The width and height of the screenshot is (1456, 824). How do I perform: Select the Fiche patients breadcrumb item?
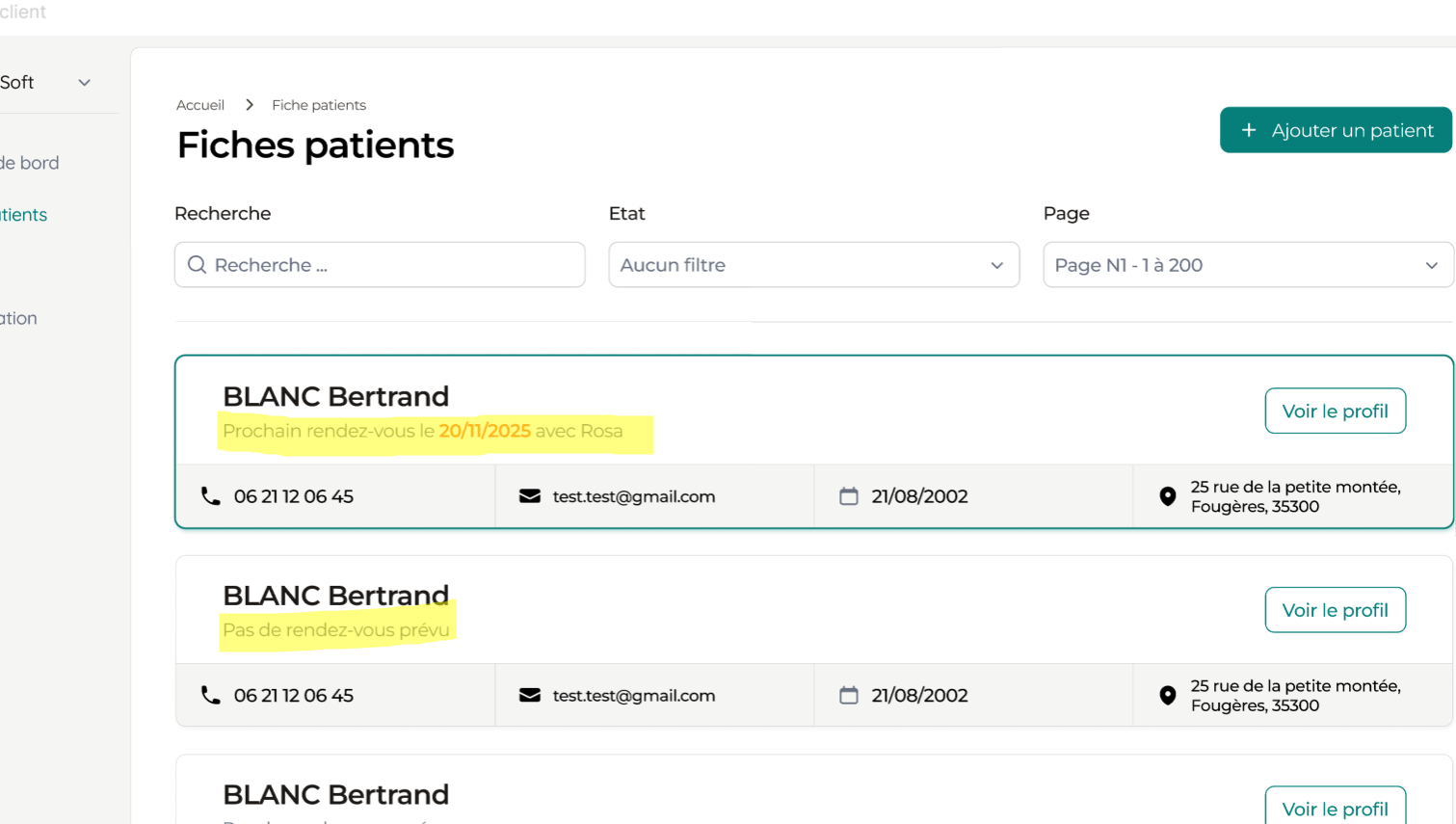tap(319, 105)
